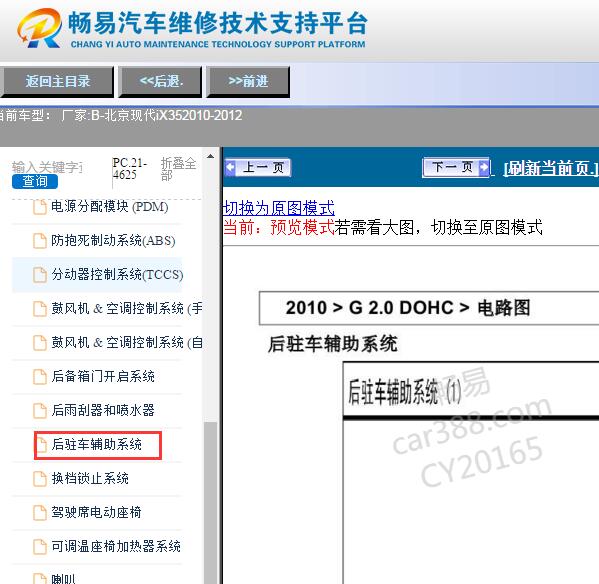
Task: Return to main directory with 返回主目录 button
Action: coord(57,82)
